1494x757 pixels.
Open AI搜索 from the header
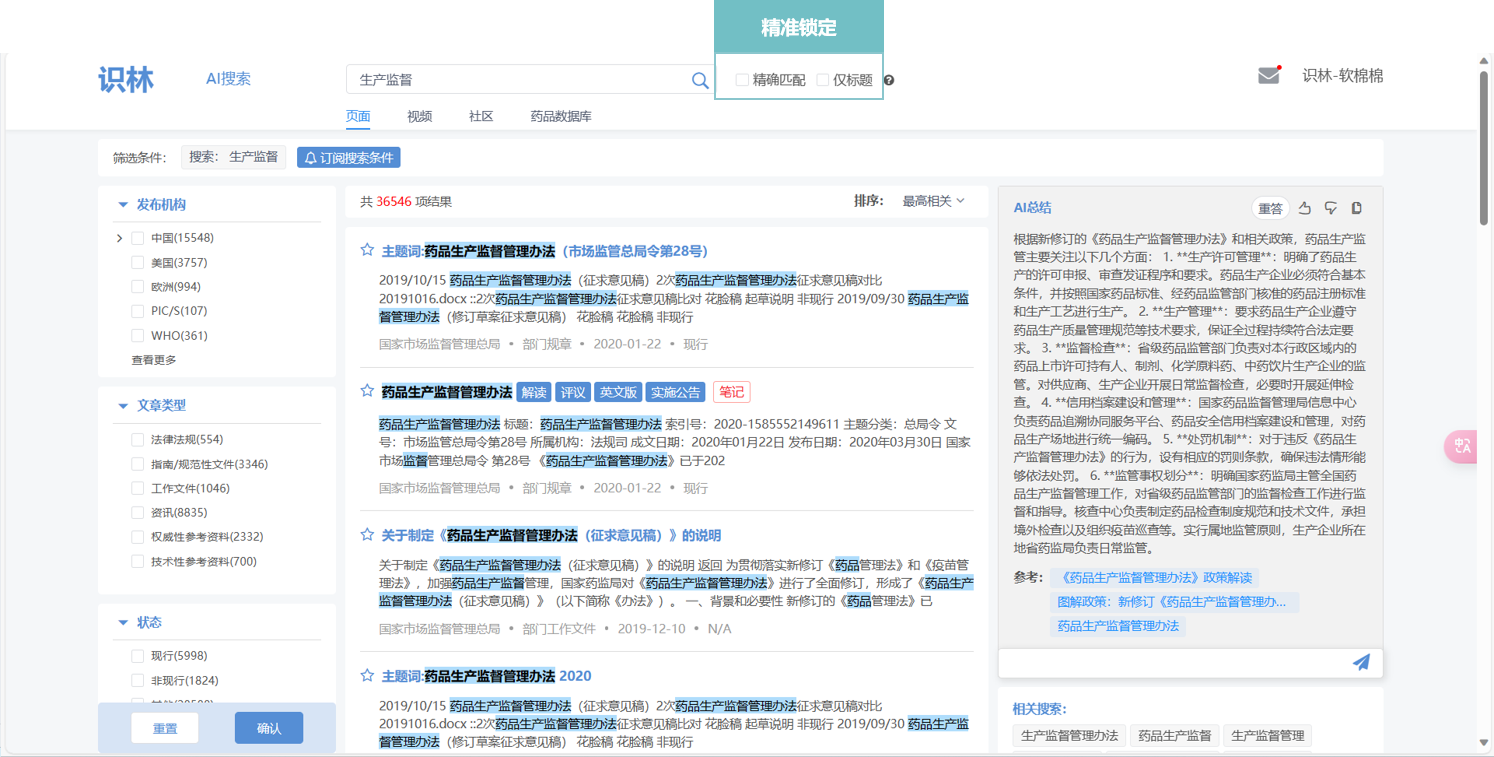[228, 79]
